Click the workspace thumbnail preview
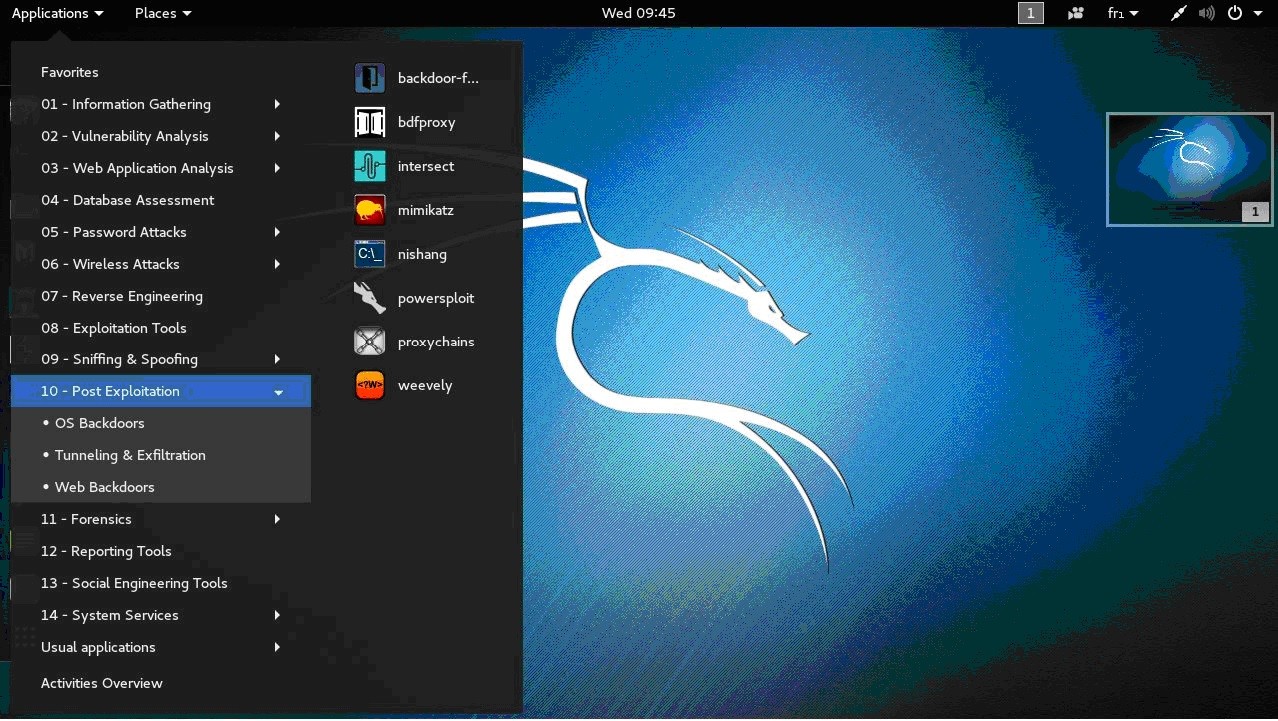The height and width of the screenshot is (721, 1278). click(1189, 169)
